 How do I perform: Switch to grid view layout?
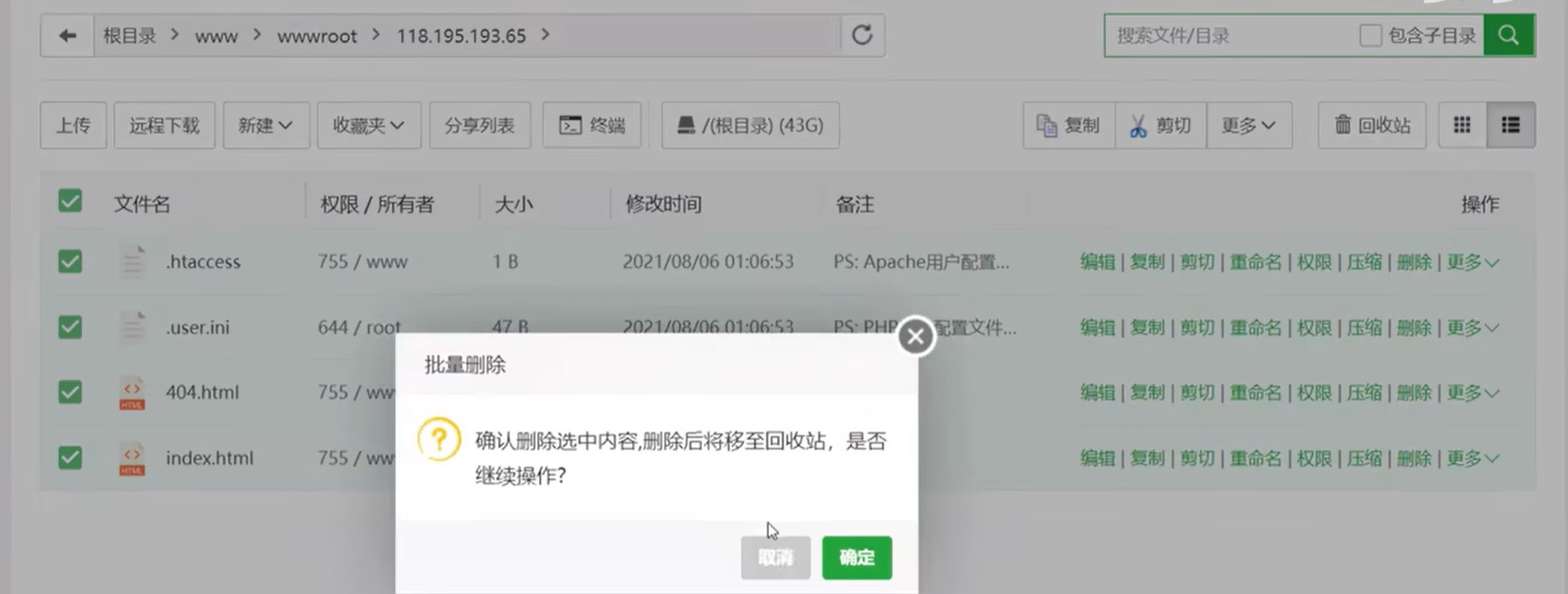1462,125
